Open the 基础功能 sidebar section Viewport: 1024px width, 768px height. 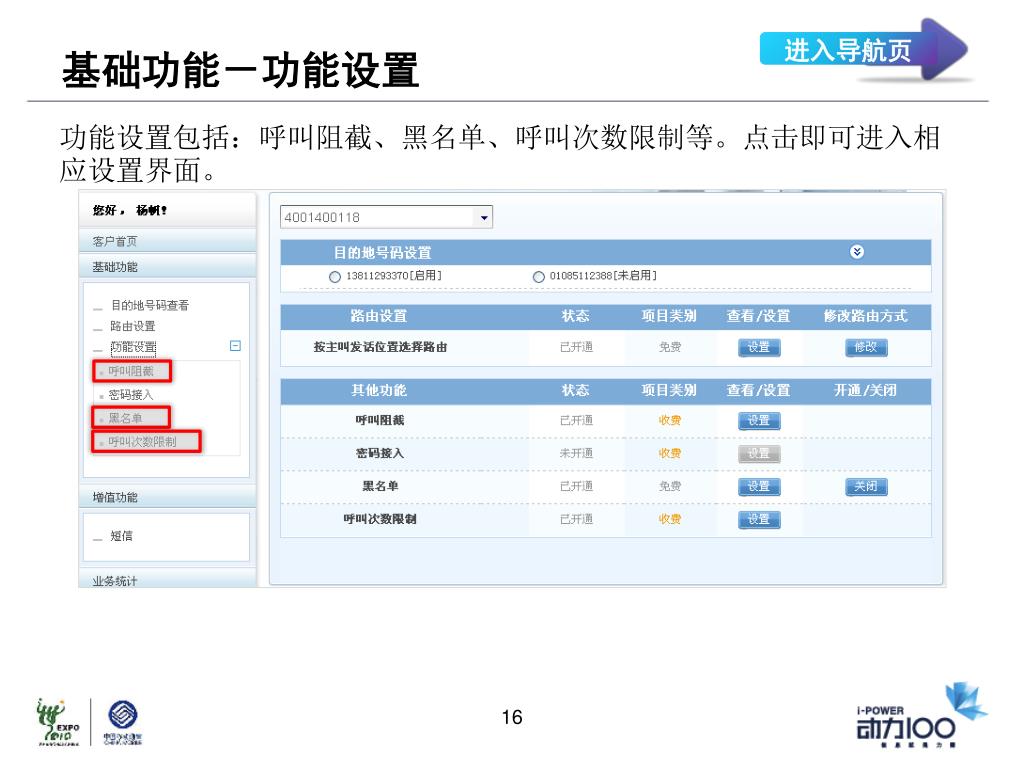(x=167, y=266)
